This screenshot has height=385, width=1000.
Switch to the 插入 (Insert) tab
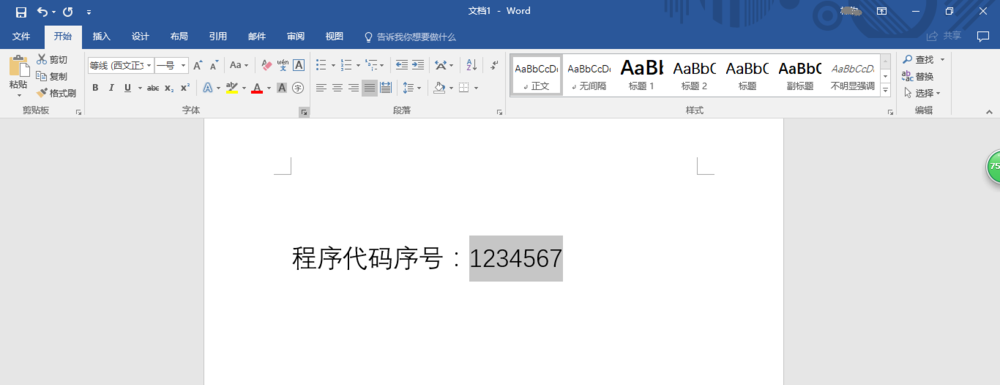click(101, 36)
